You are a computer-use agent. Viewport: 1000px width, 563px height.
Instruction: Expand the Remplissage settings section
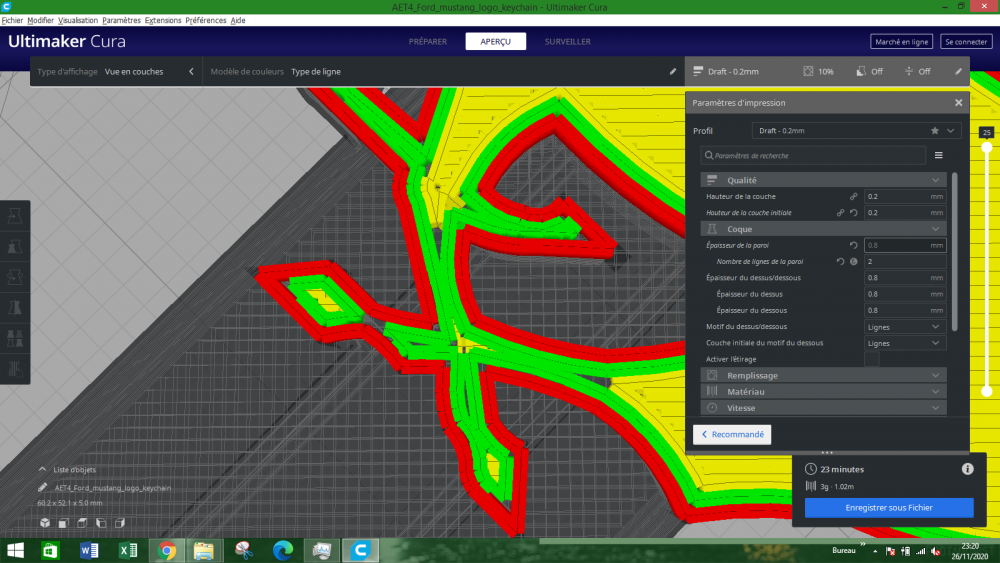(823, 376)
